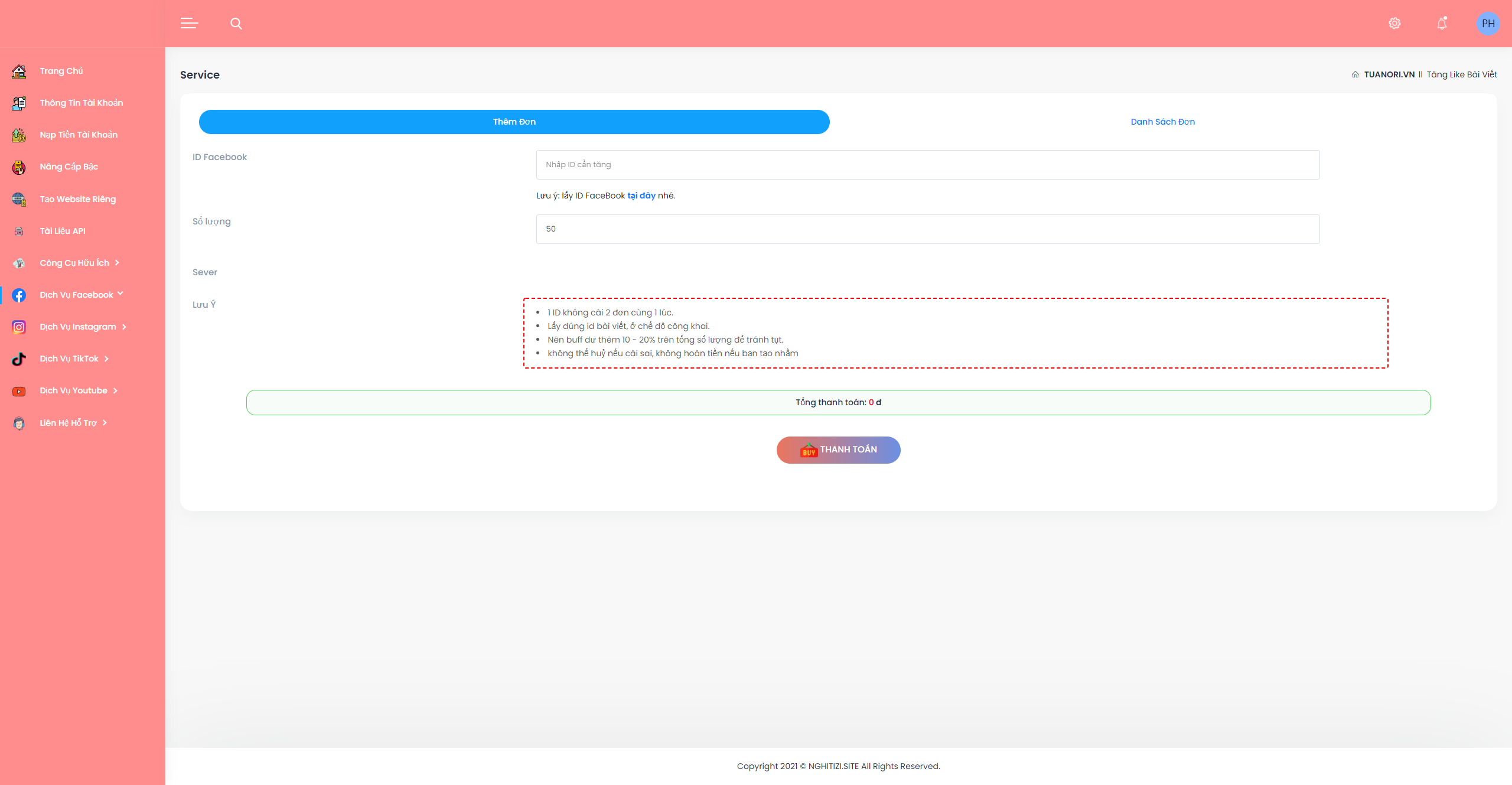This screenshot has width=1512, height=785.
Task: Click the Instagram logo icon in sidebar
Action: [x=19, y=327]
